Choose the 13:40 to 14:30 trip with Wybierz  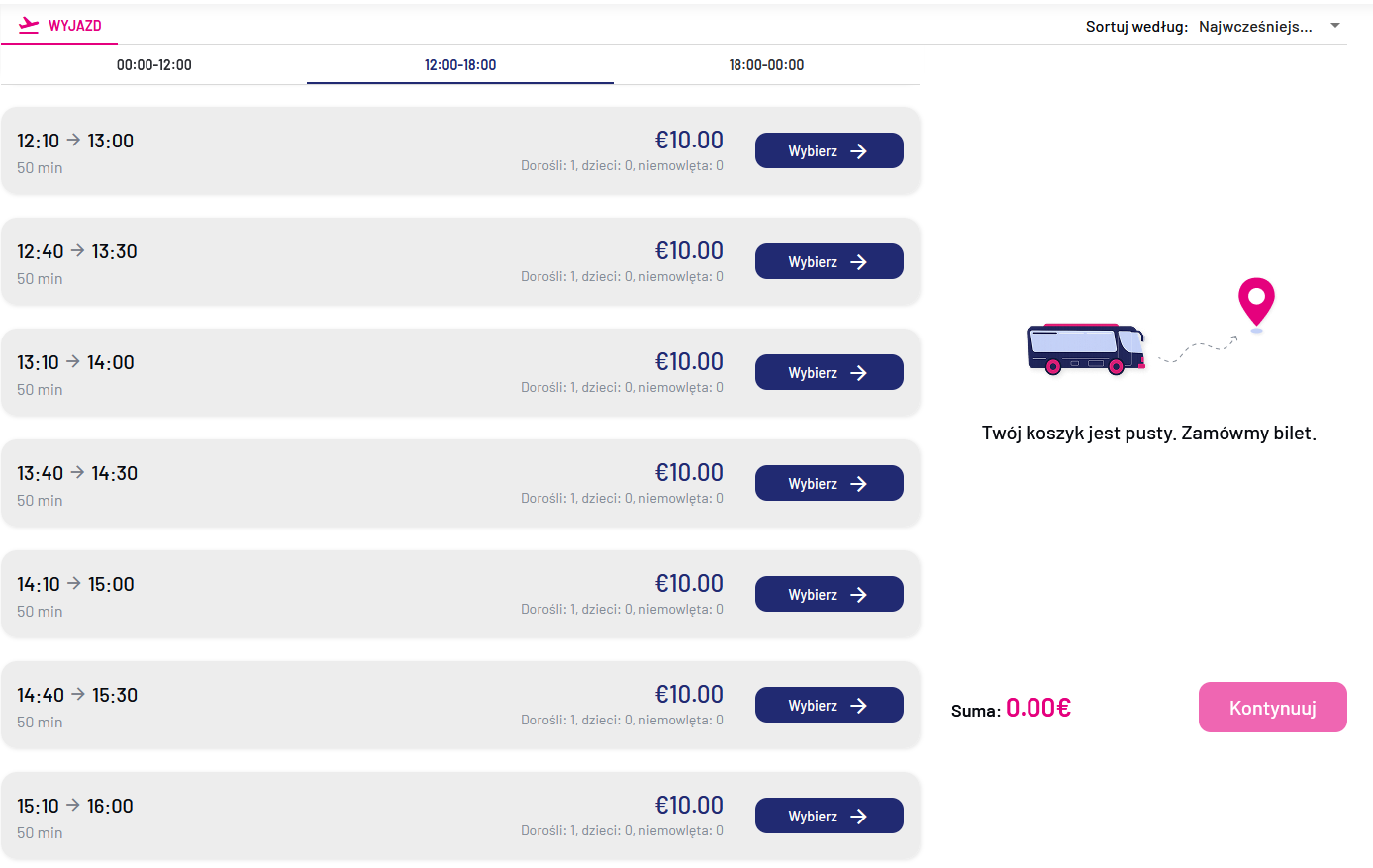pyautogui.click(x=829, y=484)
